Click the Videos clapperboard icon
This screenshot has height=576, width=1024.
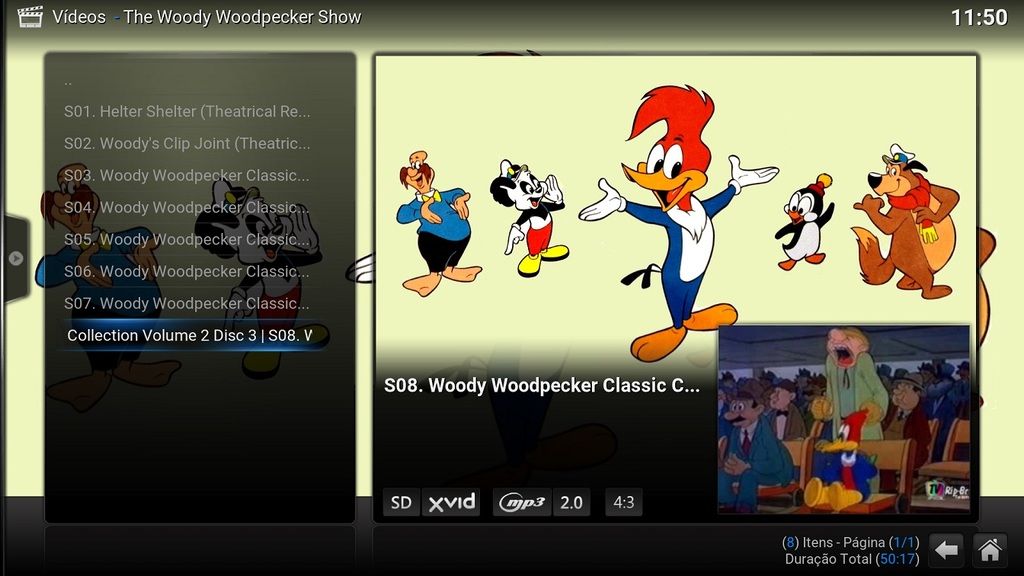(x=30, y=17)
